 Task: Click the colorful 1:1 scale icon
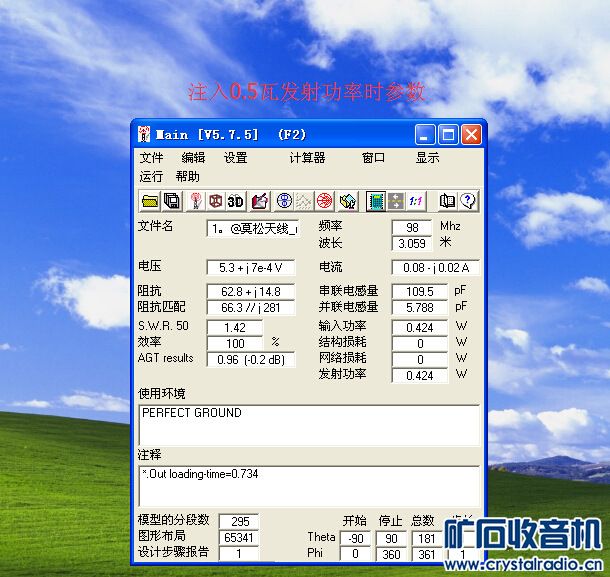click(x=416, y=201)
